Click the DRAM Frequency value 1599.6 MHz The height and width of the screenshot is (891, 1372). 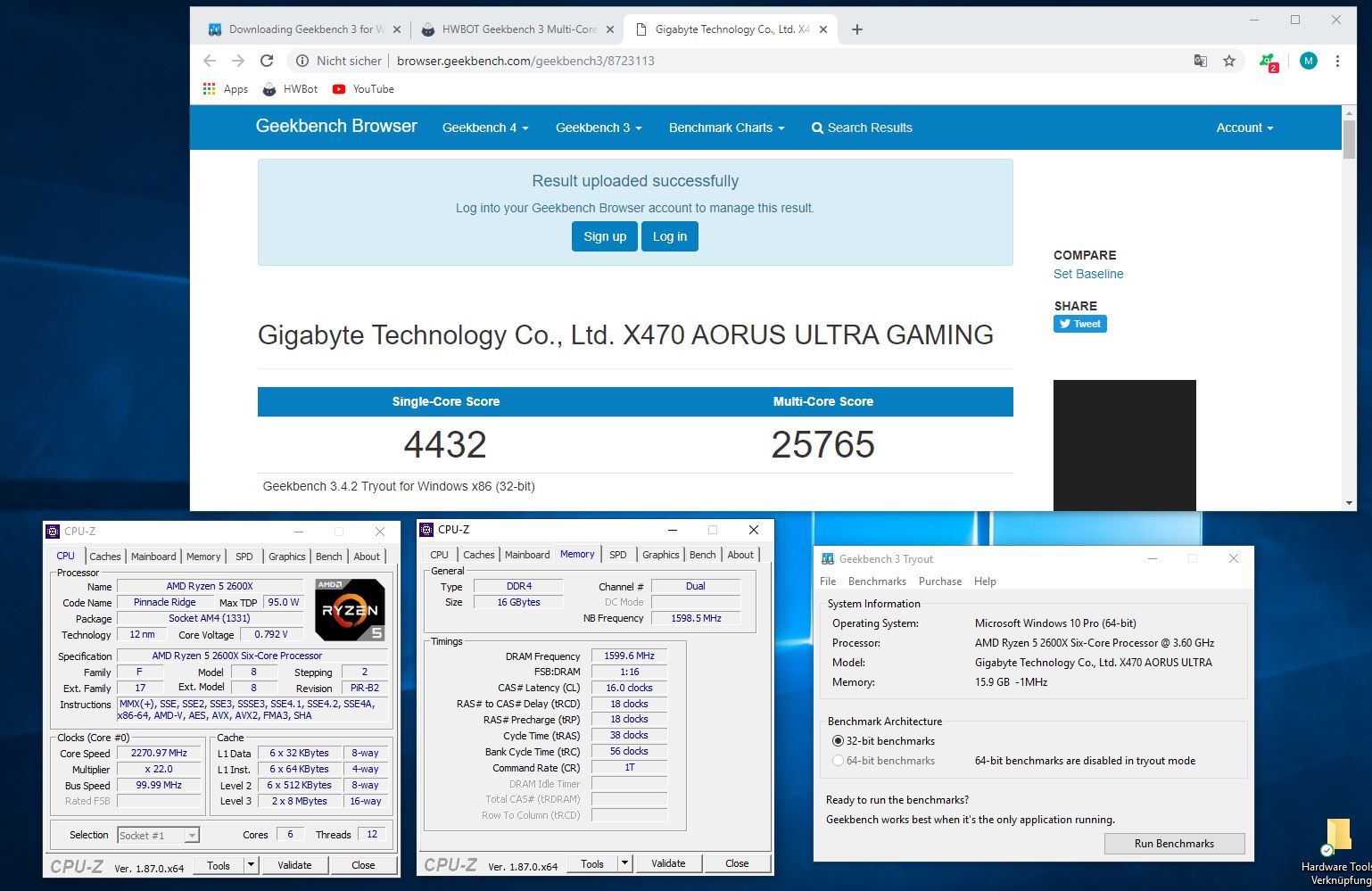(x=629, y=656)
